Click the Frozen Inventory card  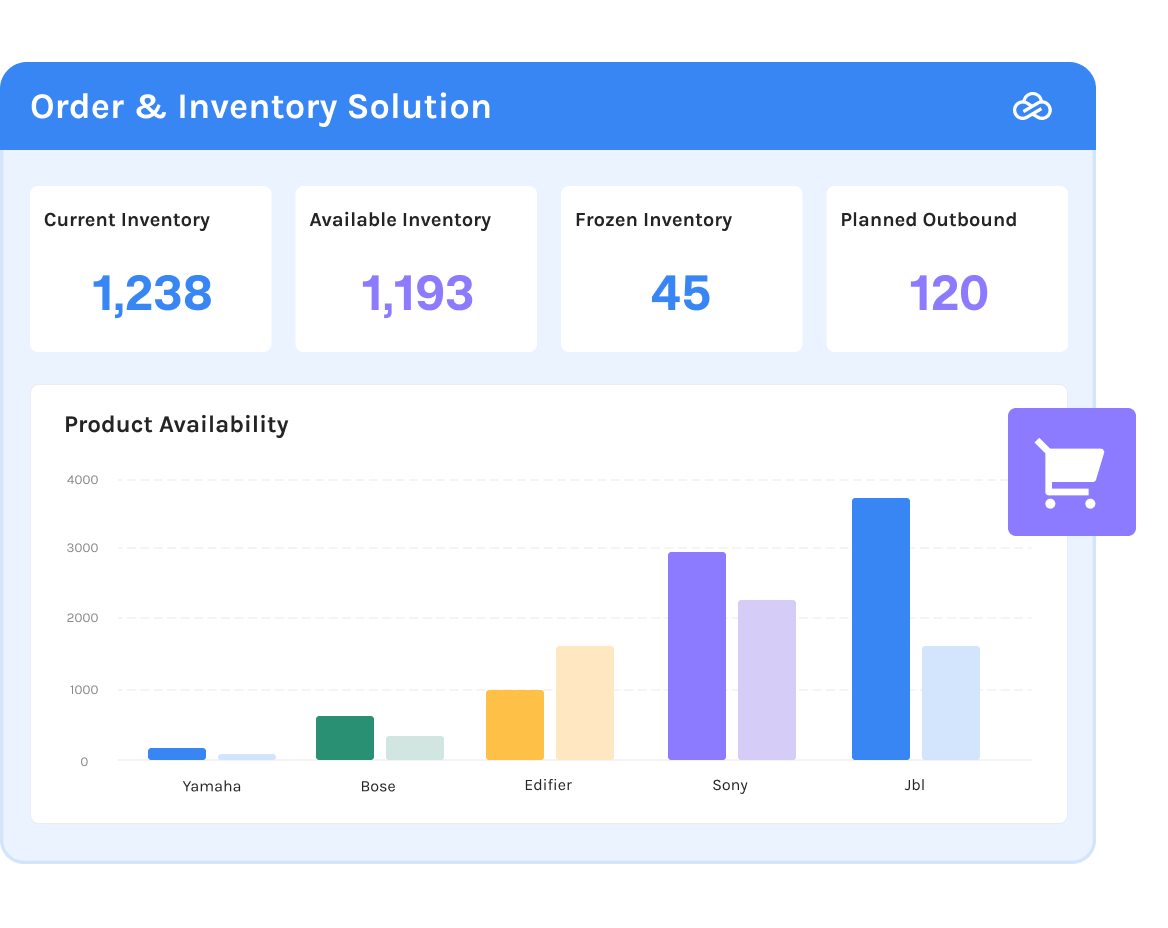coord(681,268)
